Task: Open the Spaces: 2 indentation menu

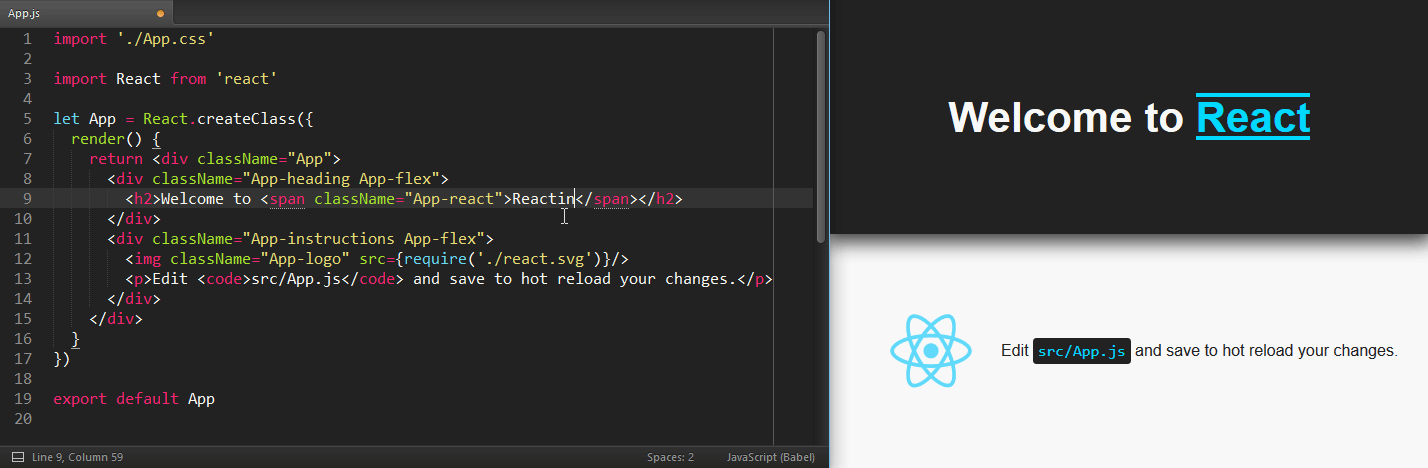Action: click(x=670, y=457)
